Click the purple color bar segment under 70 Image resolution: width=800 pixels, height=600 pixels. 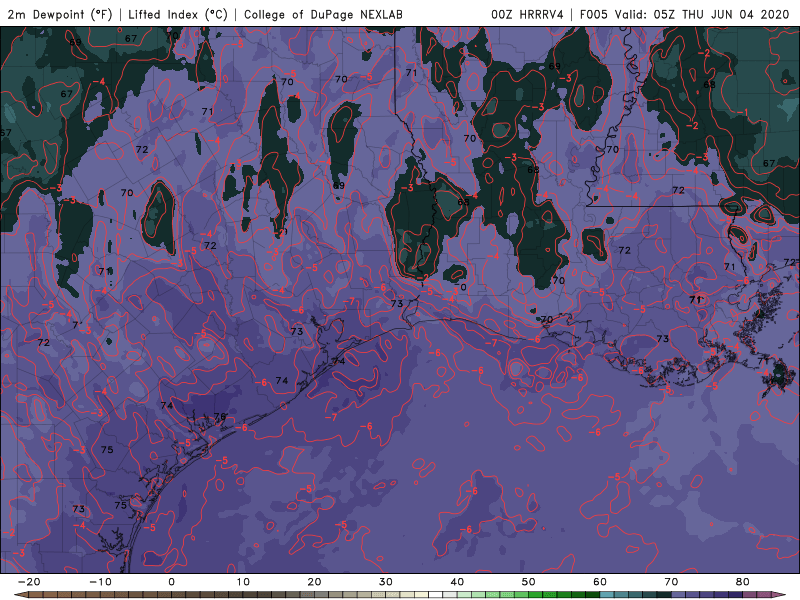click(x=679, y=595)
